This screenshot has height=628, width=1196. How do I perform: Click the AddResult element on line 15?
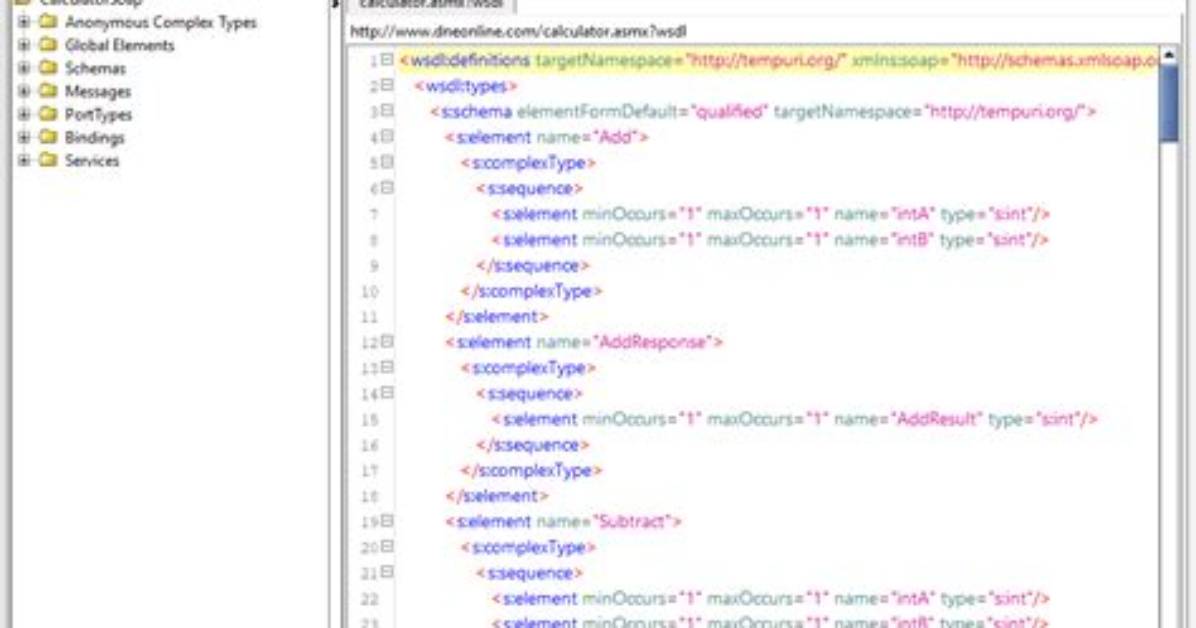point(795,419)
